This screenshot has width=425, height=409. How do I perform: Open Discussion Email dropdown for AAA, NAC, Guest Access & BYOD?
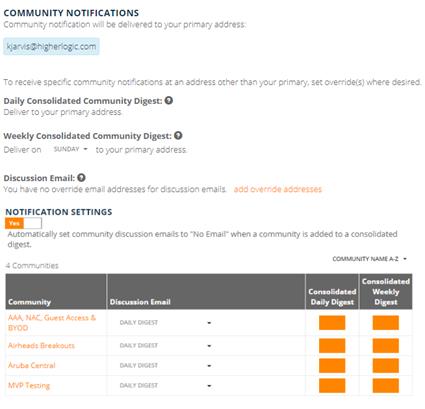tap(165, 323)
